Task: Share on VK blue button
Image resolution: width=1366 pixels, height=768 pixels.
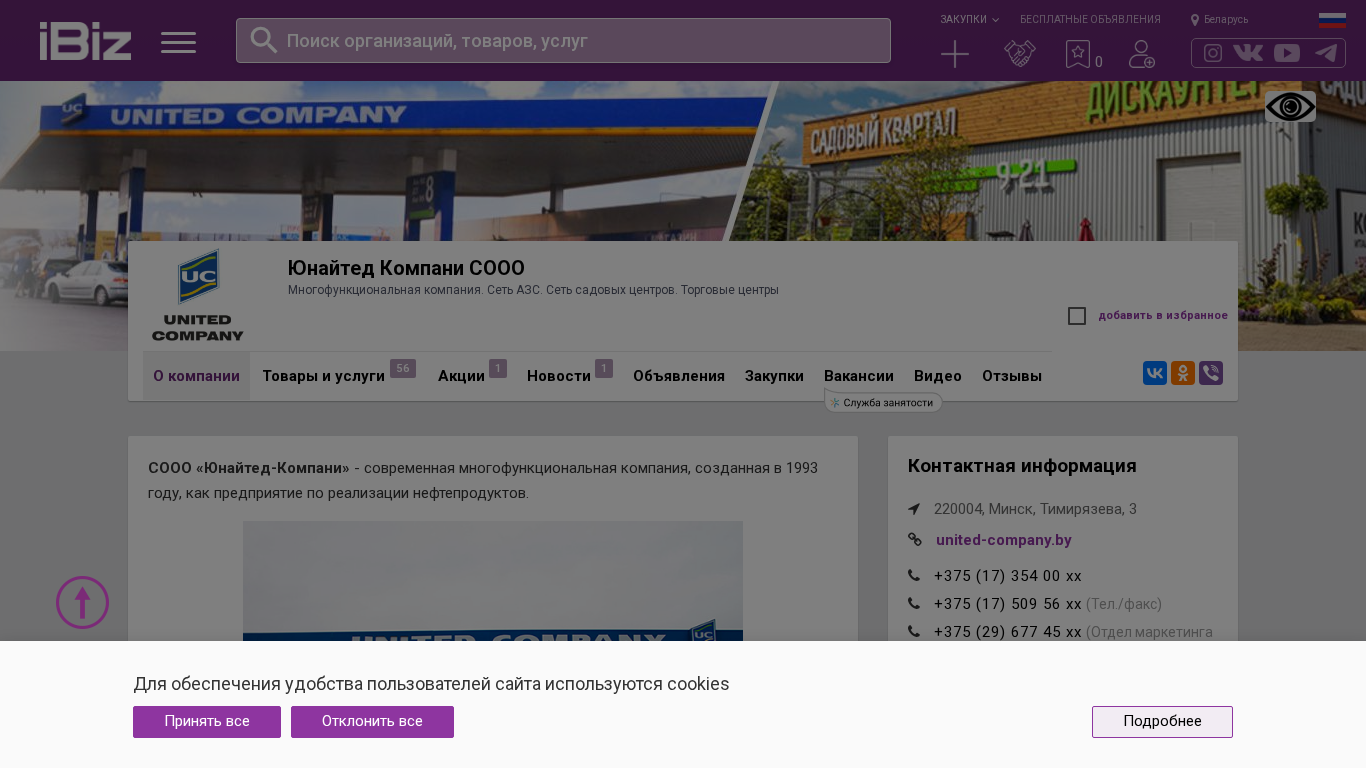Action: click(1155, 373)
